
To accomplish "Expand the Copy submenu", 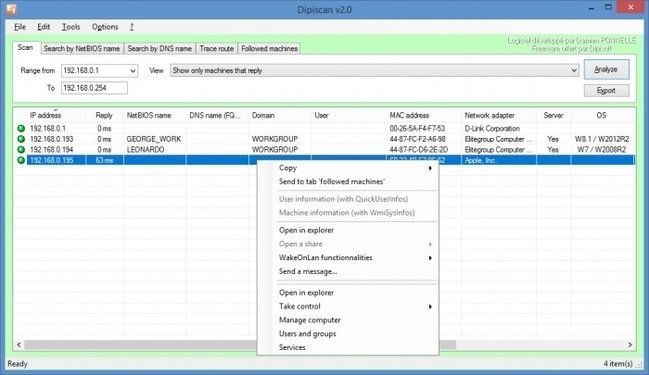I will [348, 168].
